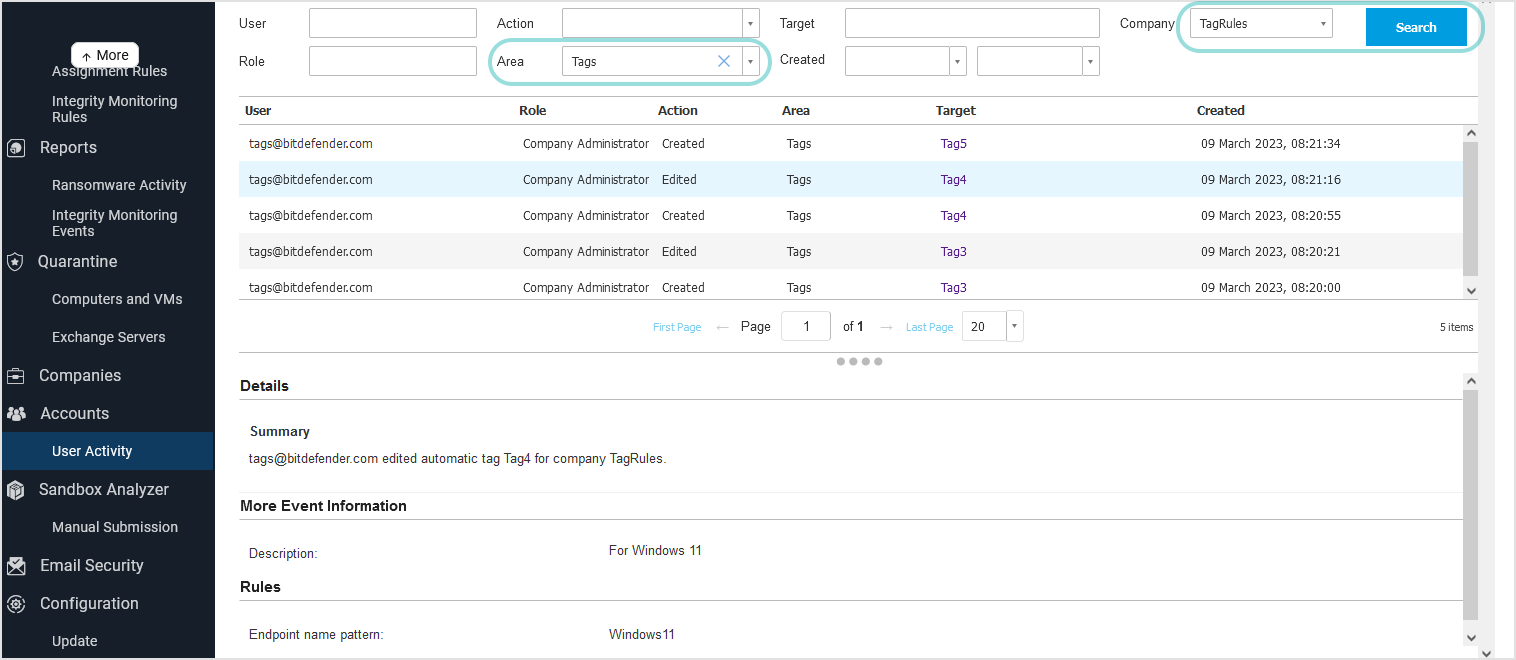Open the Tag5 target link
The height and width of the screenshot is (660, 1516).
point(952,143)
